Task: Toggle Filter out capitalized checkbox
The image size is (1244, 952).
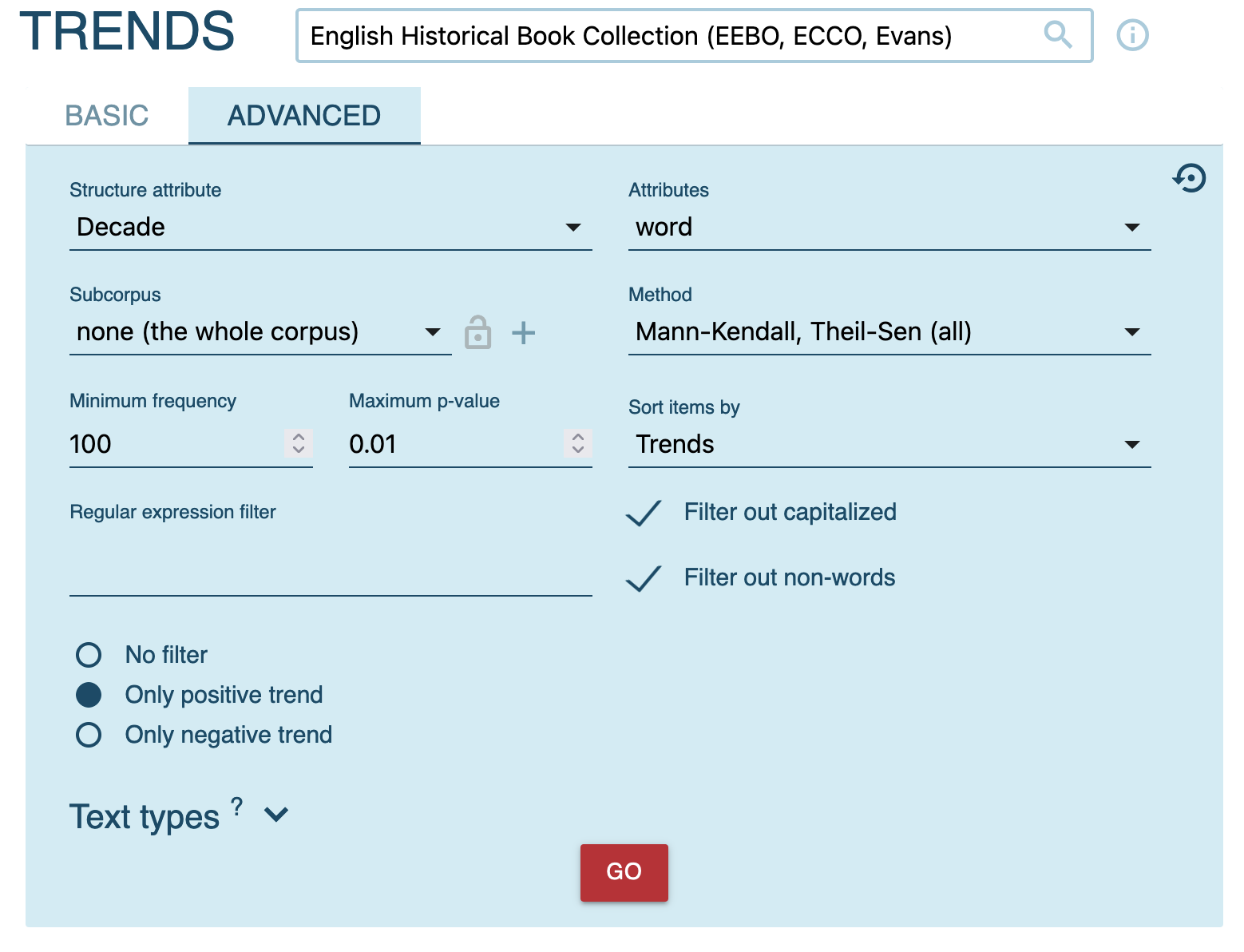Action: (644, 513)
